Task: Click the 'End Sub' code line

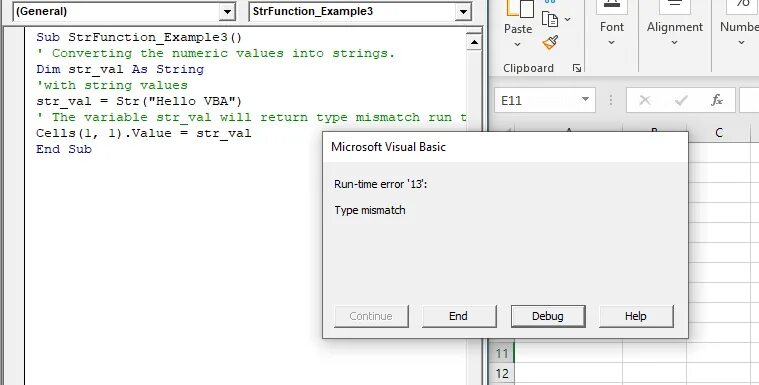Action: click(64, 149)
